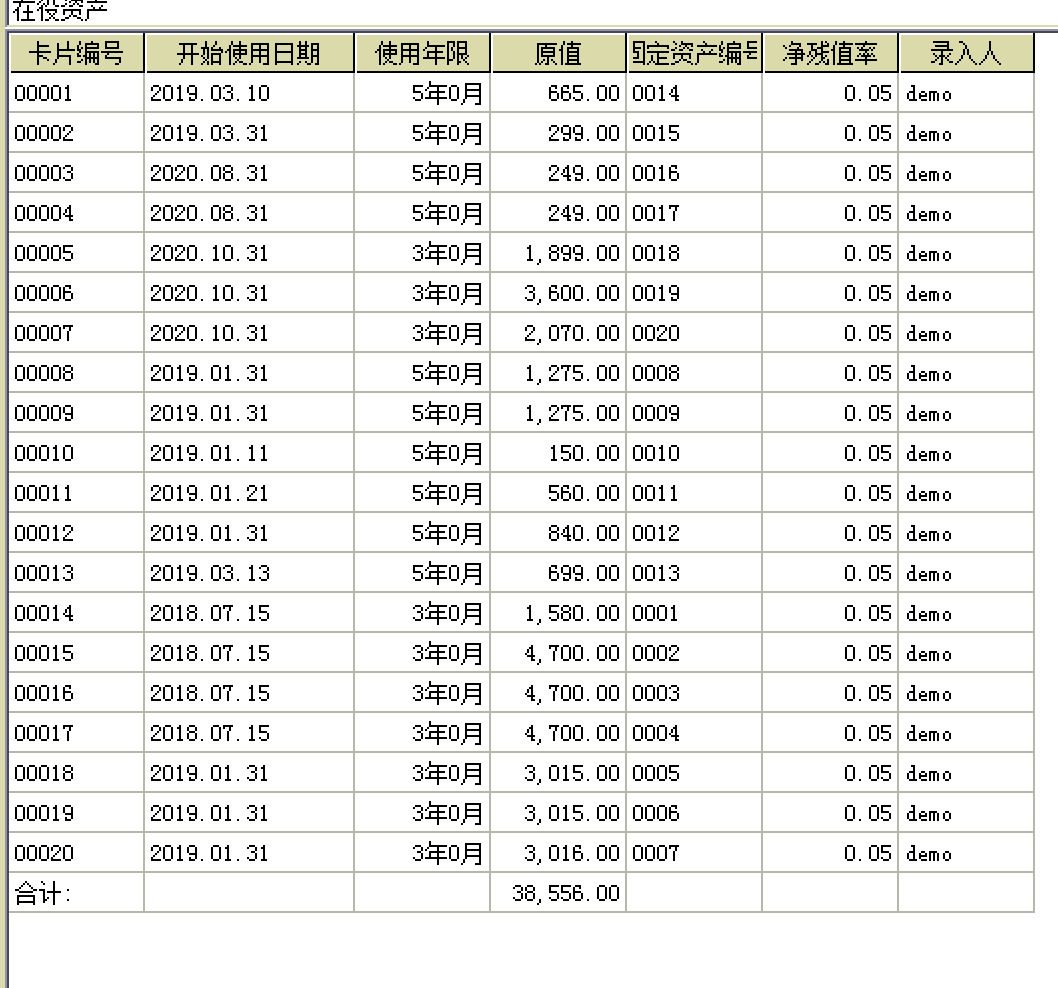Select card number 00016 cell
Screen dimensions: 1058x988
tap(76, 693)
